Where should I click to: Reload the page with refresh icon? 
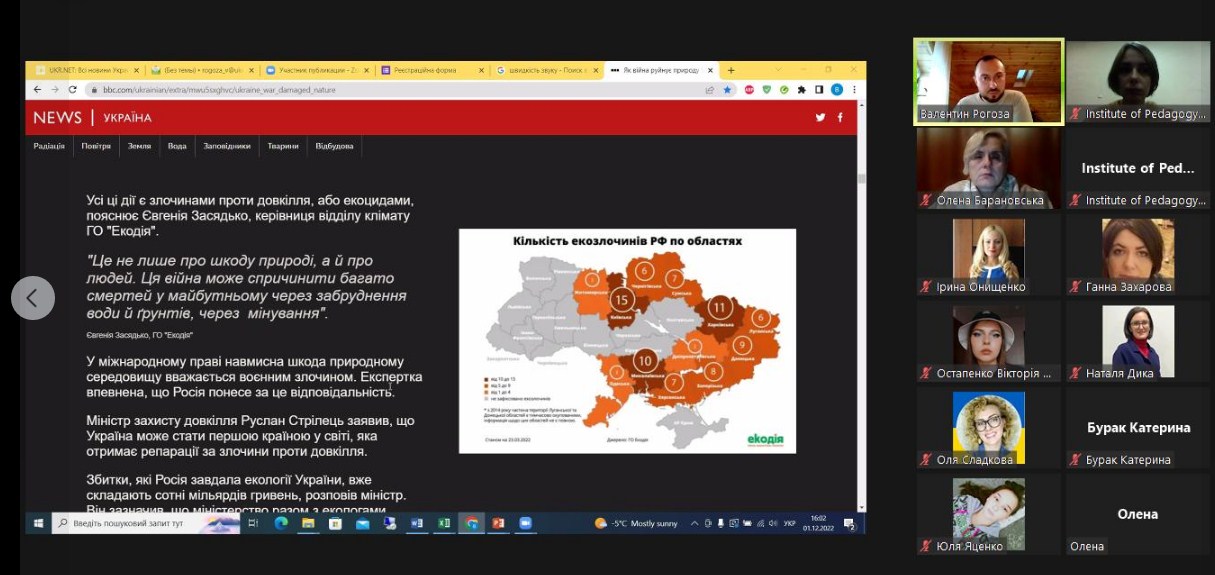point(73,90)
